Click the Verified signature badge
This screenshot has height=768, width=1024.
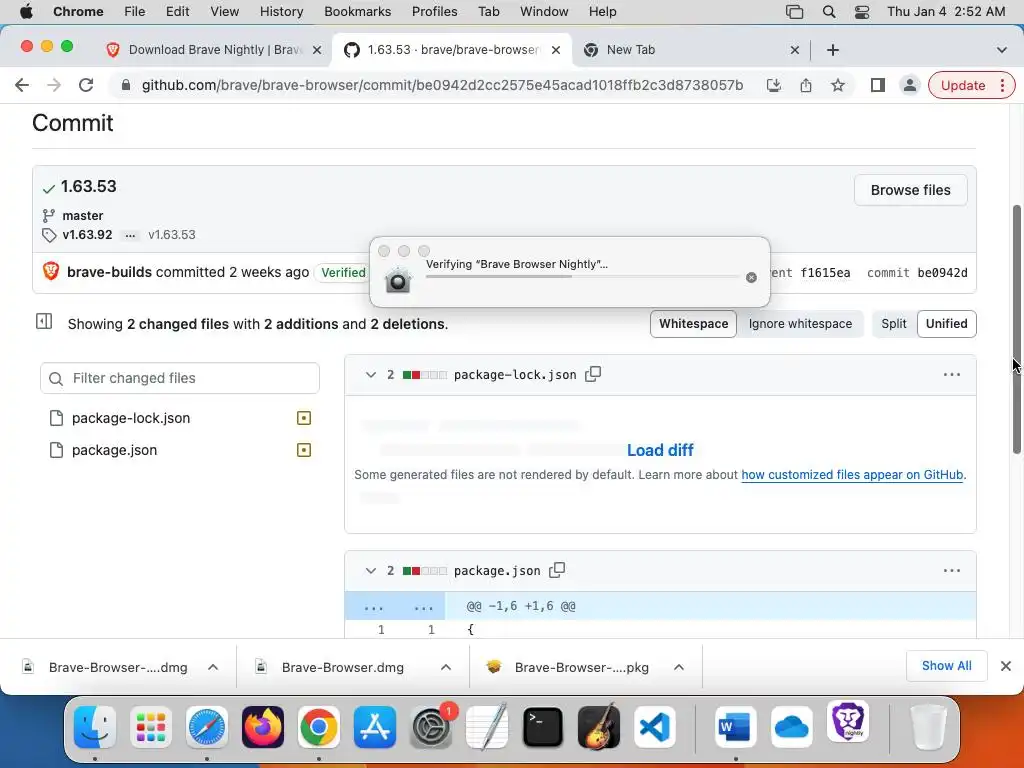tap(343, 273)
